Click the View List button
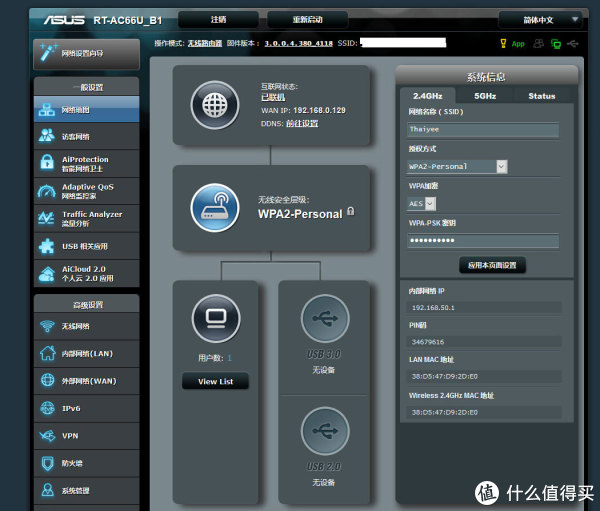 coord(215,381)
